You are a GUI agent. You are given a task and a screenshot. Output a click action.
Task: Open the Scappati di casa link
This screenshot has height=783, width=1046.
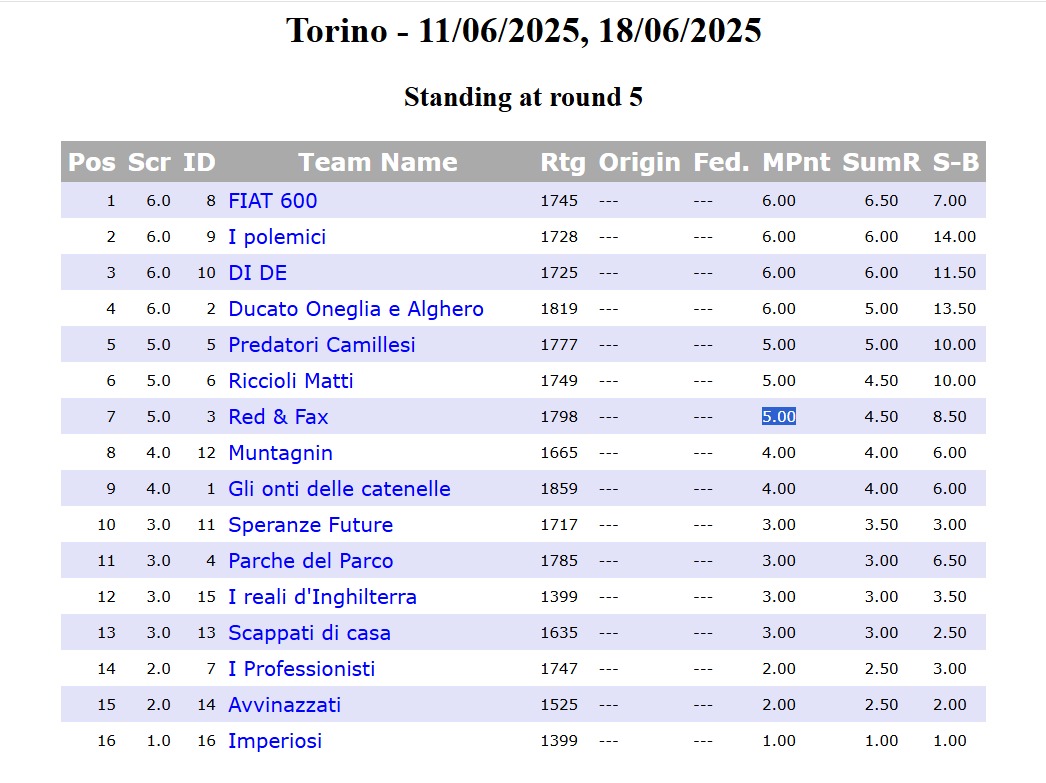coord(309,633)
